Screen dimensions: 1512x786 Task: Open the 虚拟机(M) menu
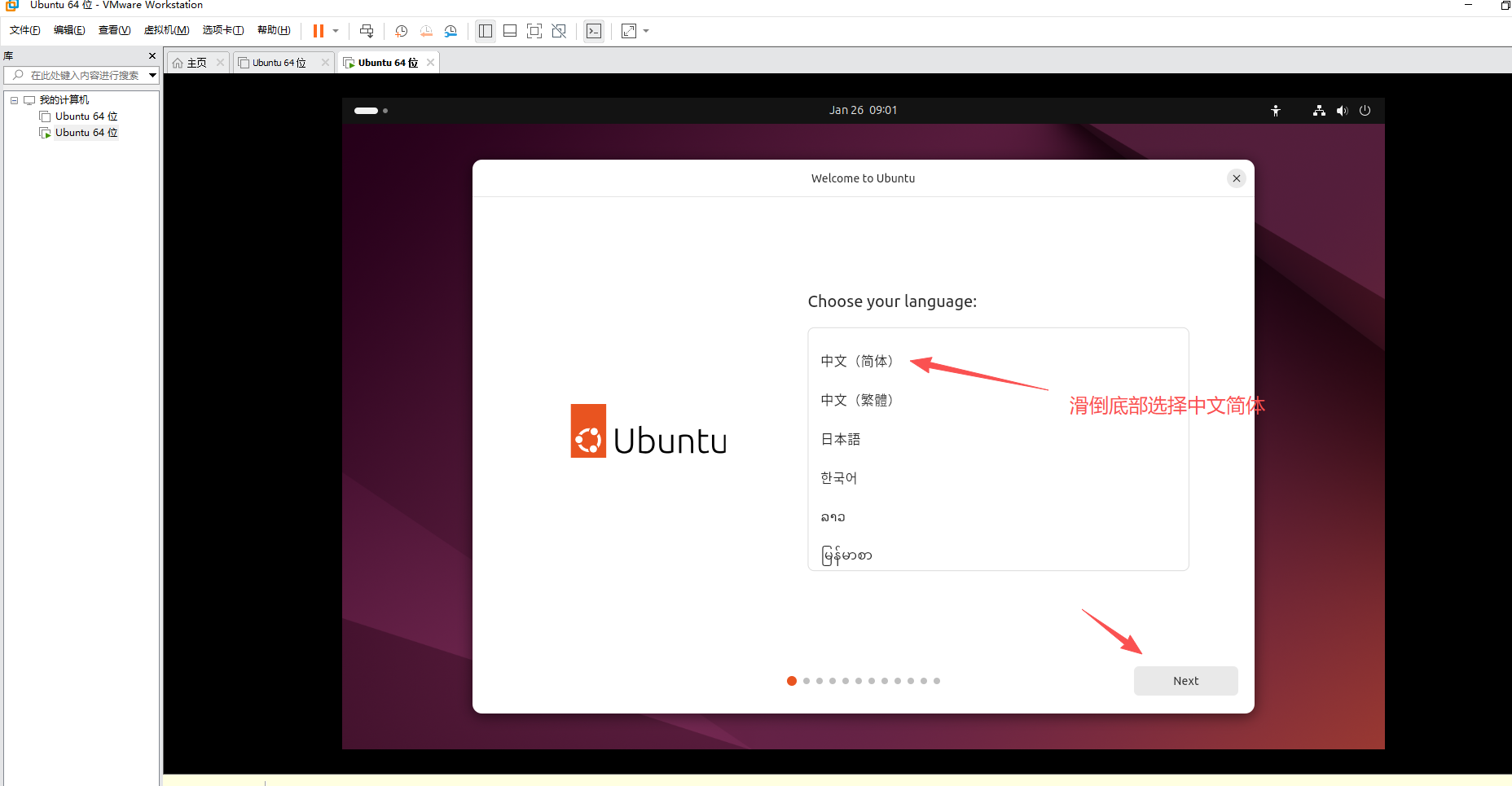(166, 30)
